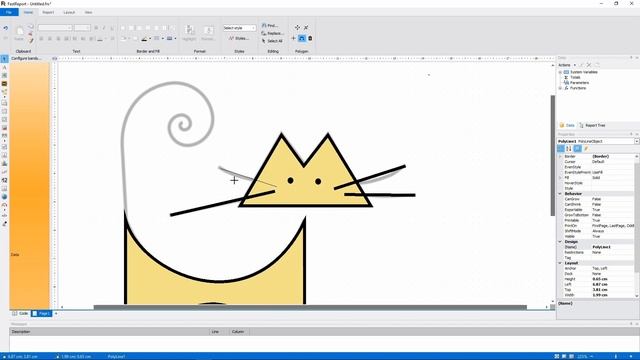The image size is (640, 360).
Task: Toggle alphabetical sort in Properties panel
Action: click(x=569, y=149)
